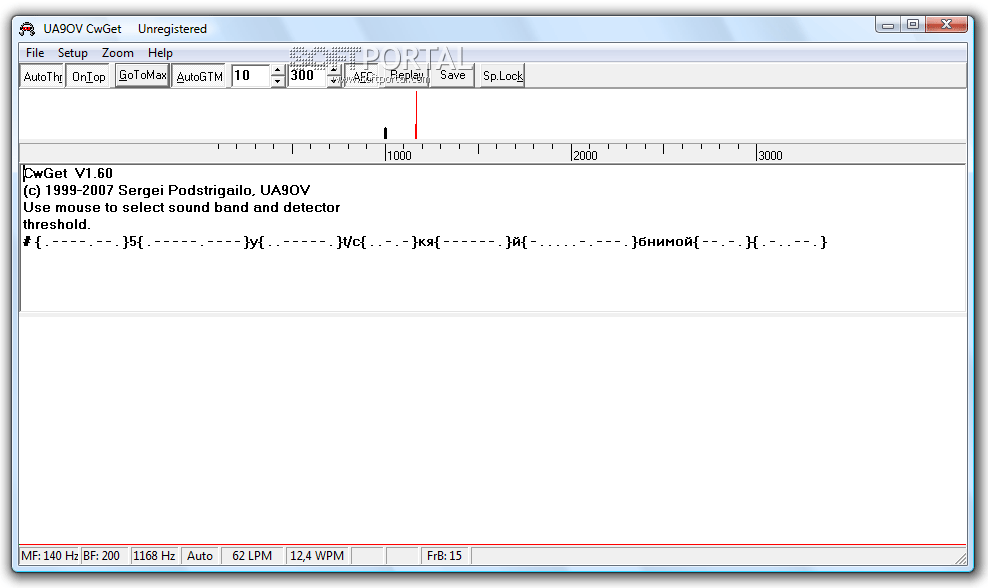Click the 3000 mark on frequency scale
This screenshot has width=988, height=588.
pos(769,156)
